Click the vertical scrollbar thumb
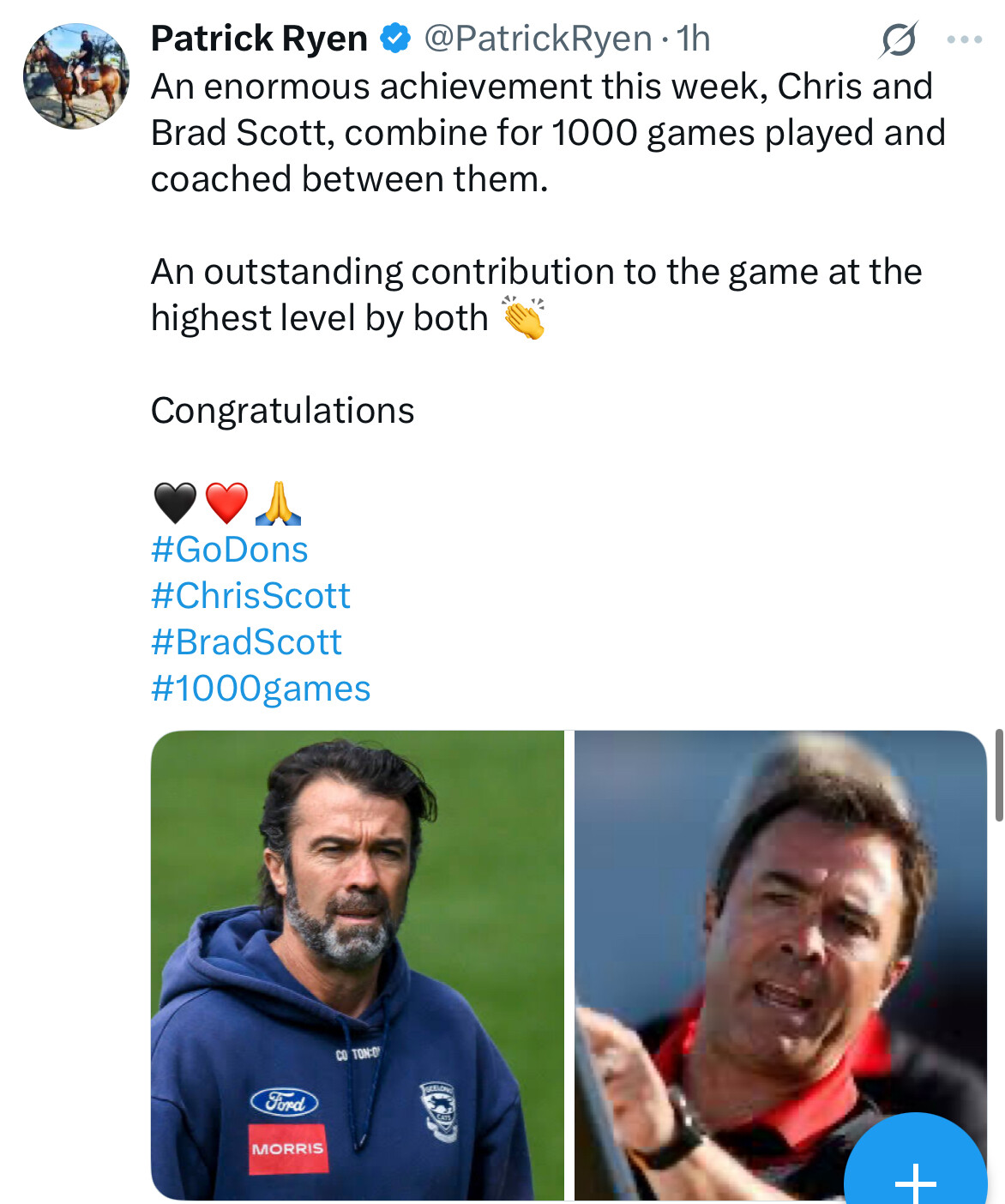Viewport: 1005px width, 1204px height. pos(998,775)
